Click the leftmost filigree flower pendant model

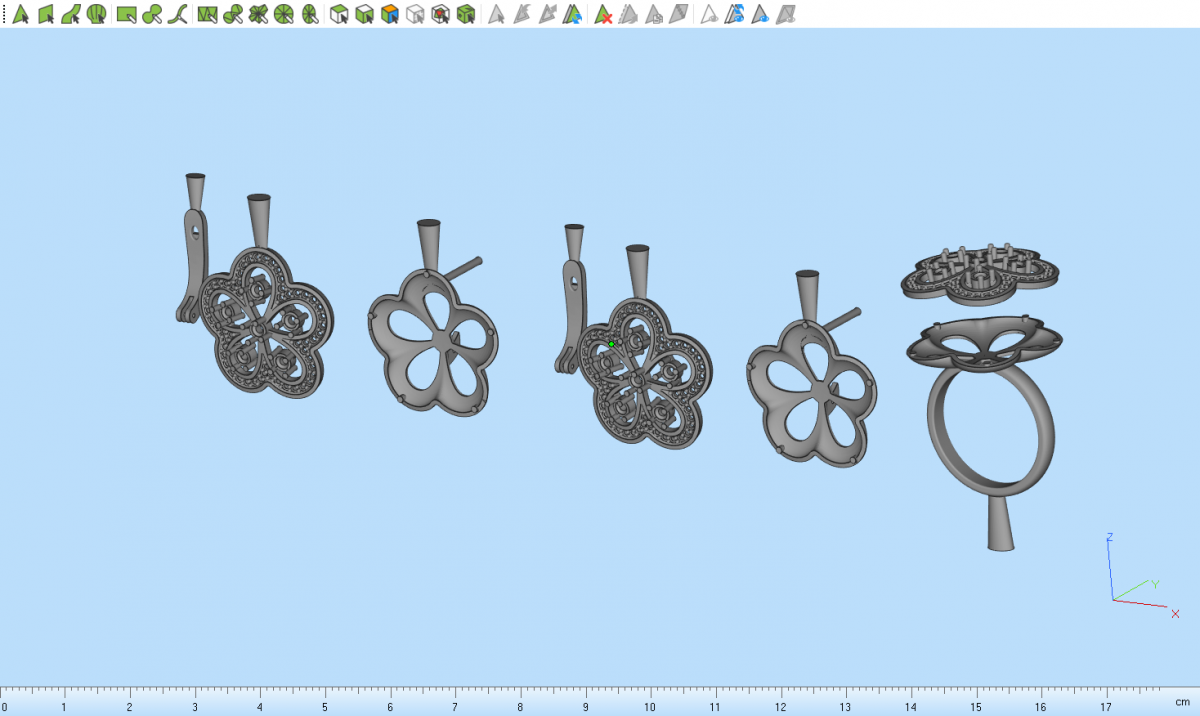pos(265,320)
